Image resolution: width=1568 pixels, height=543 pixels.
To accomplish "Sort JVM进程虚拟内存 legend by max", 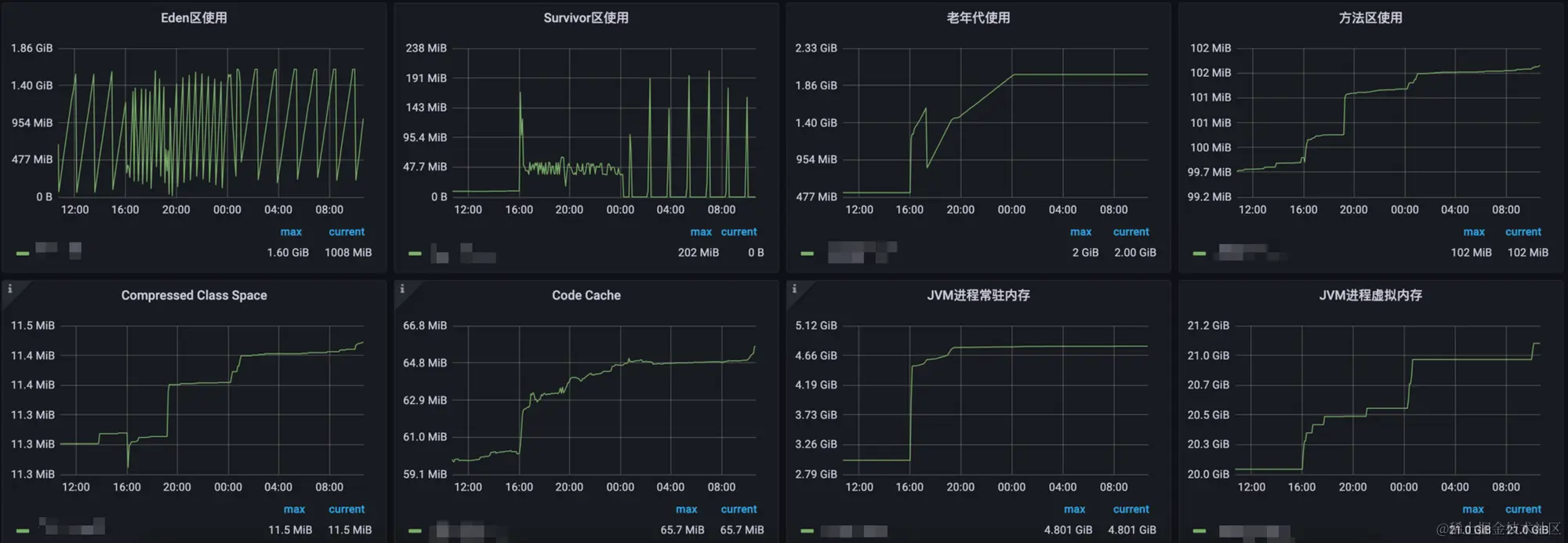I will coord(1473,509).
